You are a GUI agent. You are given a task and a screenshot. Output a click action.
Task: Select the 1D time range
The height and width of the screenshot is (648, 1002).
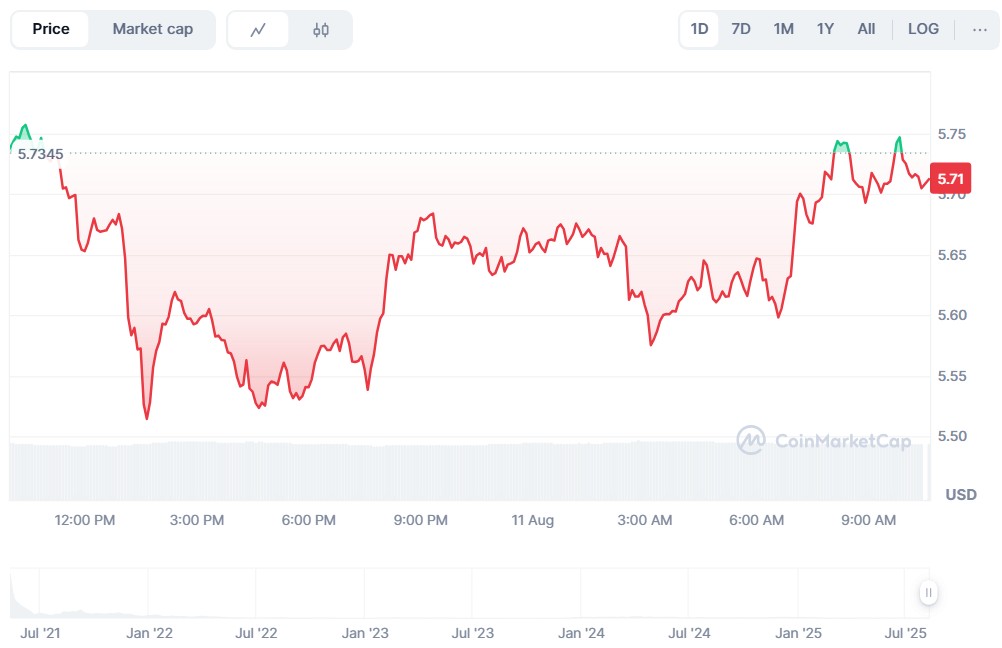[x=699, y=29]
